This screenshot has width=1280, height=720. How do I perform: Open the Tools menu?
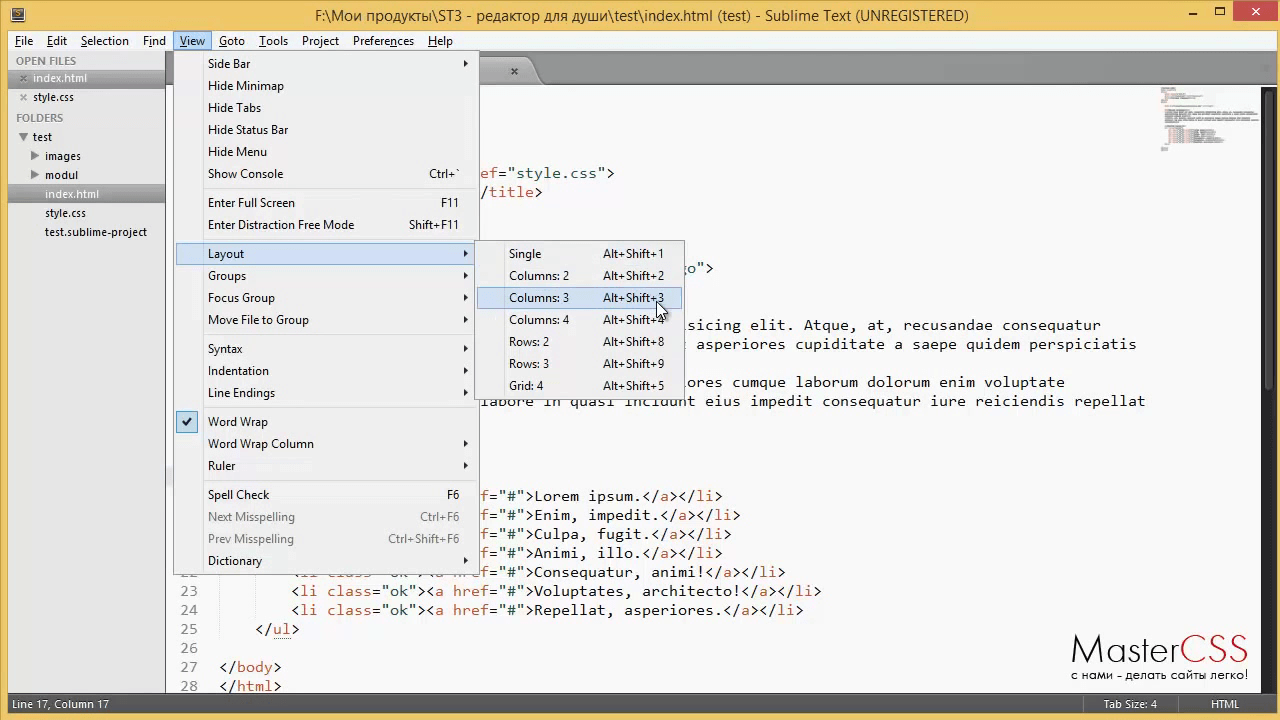pyautogui.click(x=273, y=41)
